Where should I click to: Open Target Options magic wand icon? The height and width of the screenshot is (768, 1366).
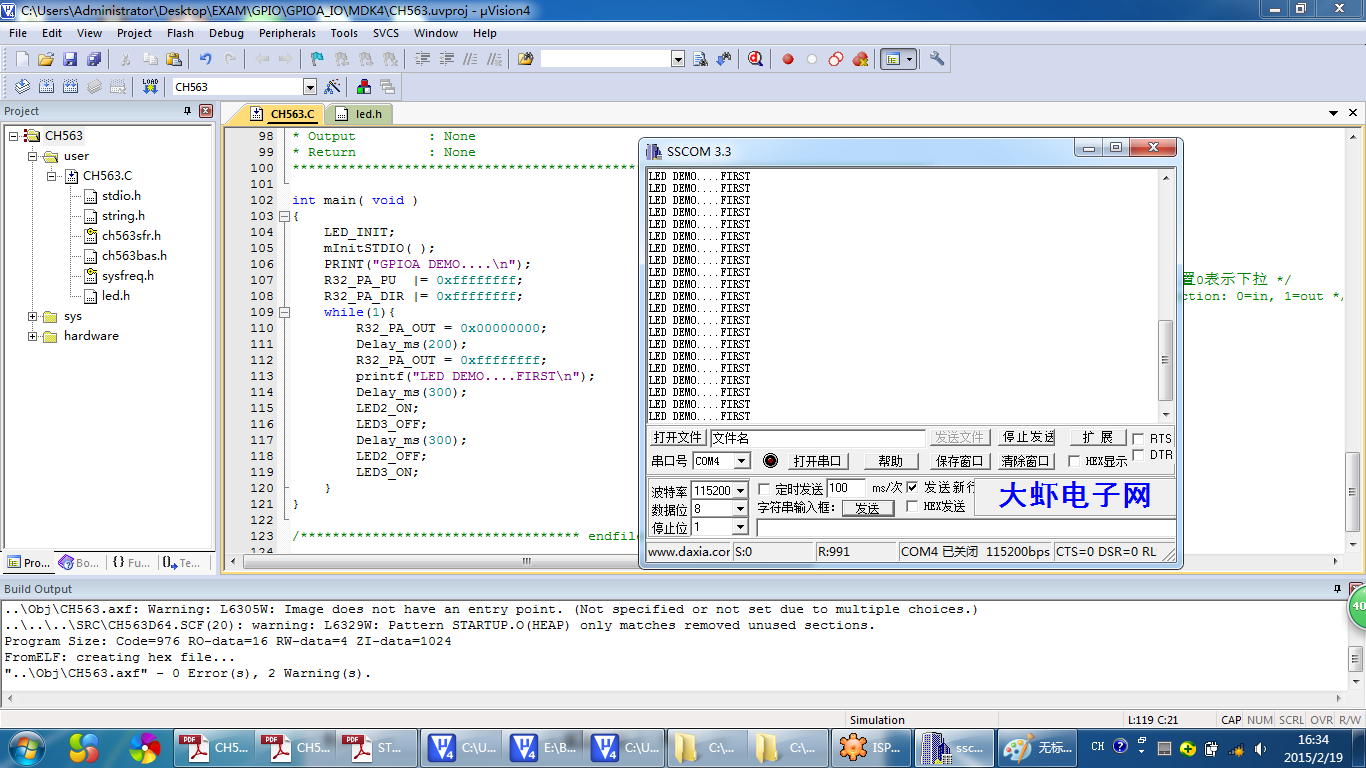(x=333, y=87)
